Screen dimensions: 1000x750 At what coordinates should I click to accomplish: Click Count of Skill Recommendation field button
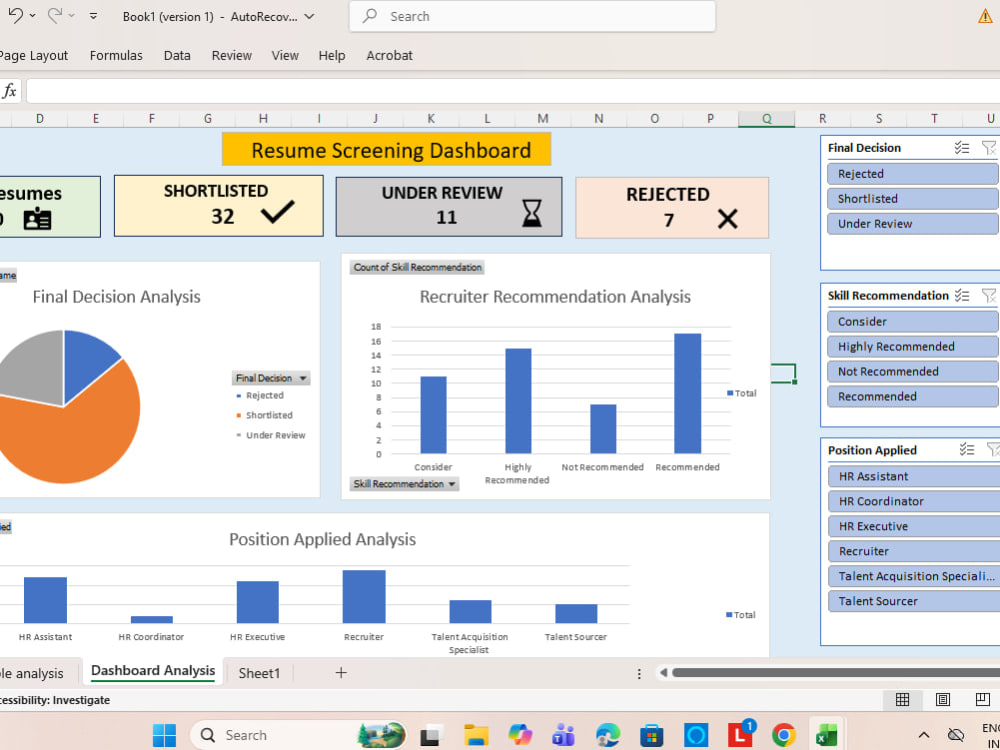[x=417, y=267]
